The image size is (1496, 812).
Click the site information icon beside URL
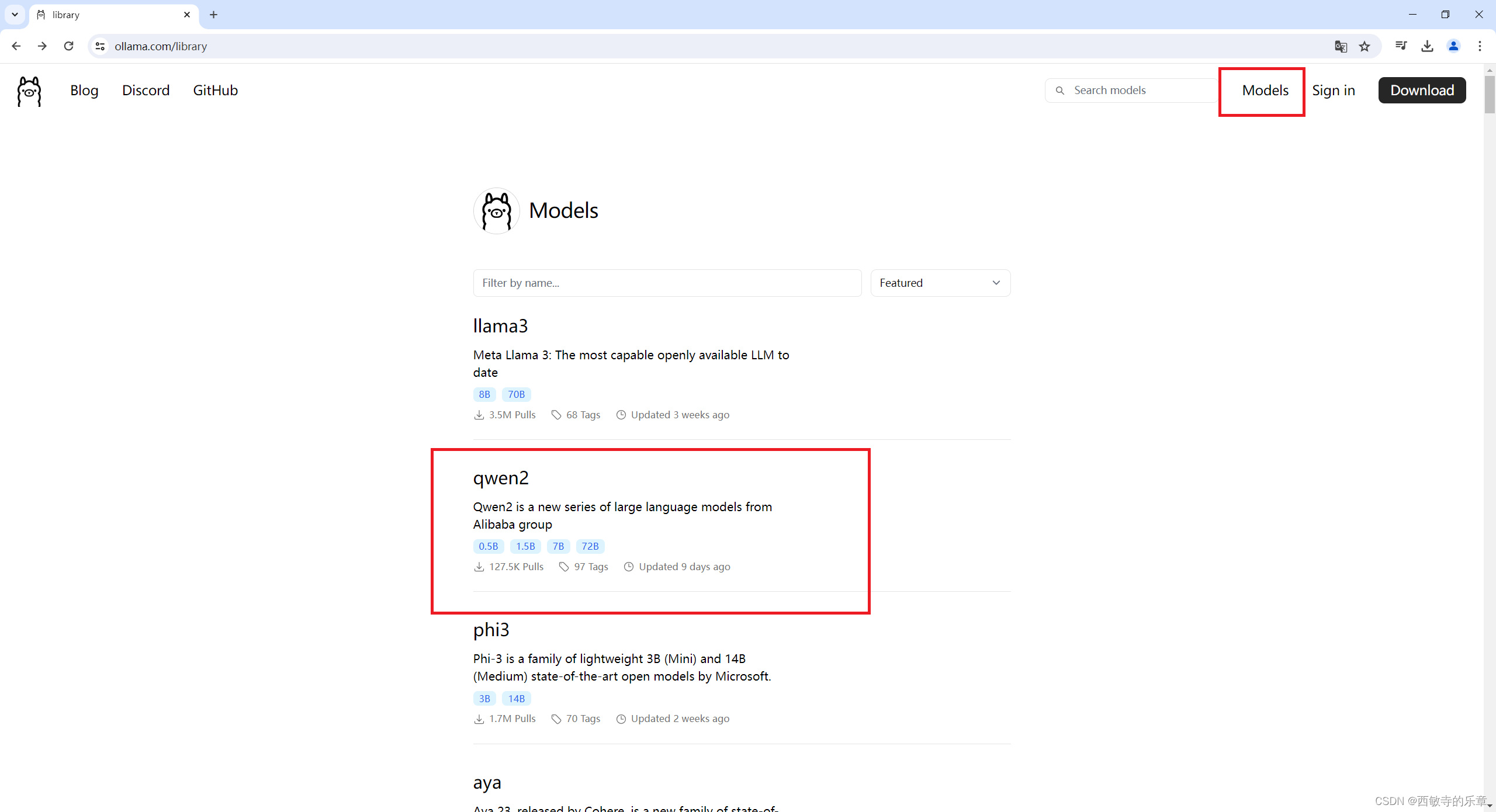[x=101, y=46]
